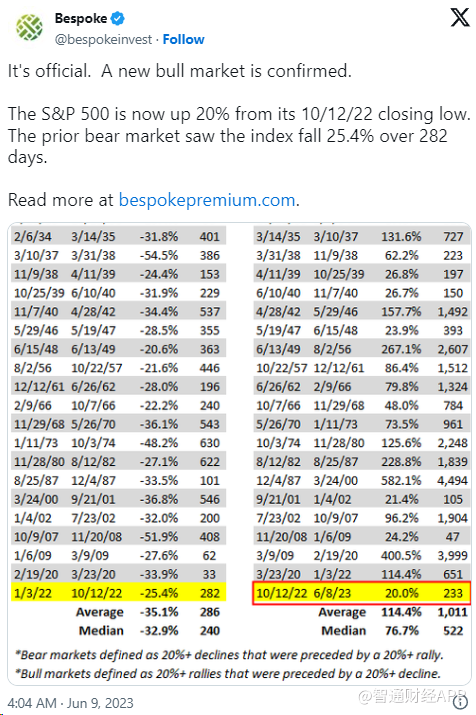476x715 pixels.
Task: Click the yellow-highlighted 1/3/22 bear market row
Action: (x=119, y=593)
